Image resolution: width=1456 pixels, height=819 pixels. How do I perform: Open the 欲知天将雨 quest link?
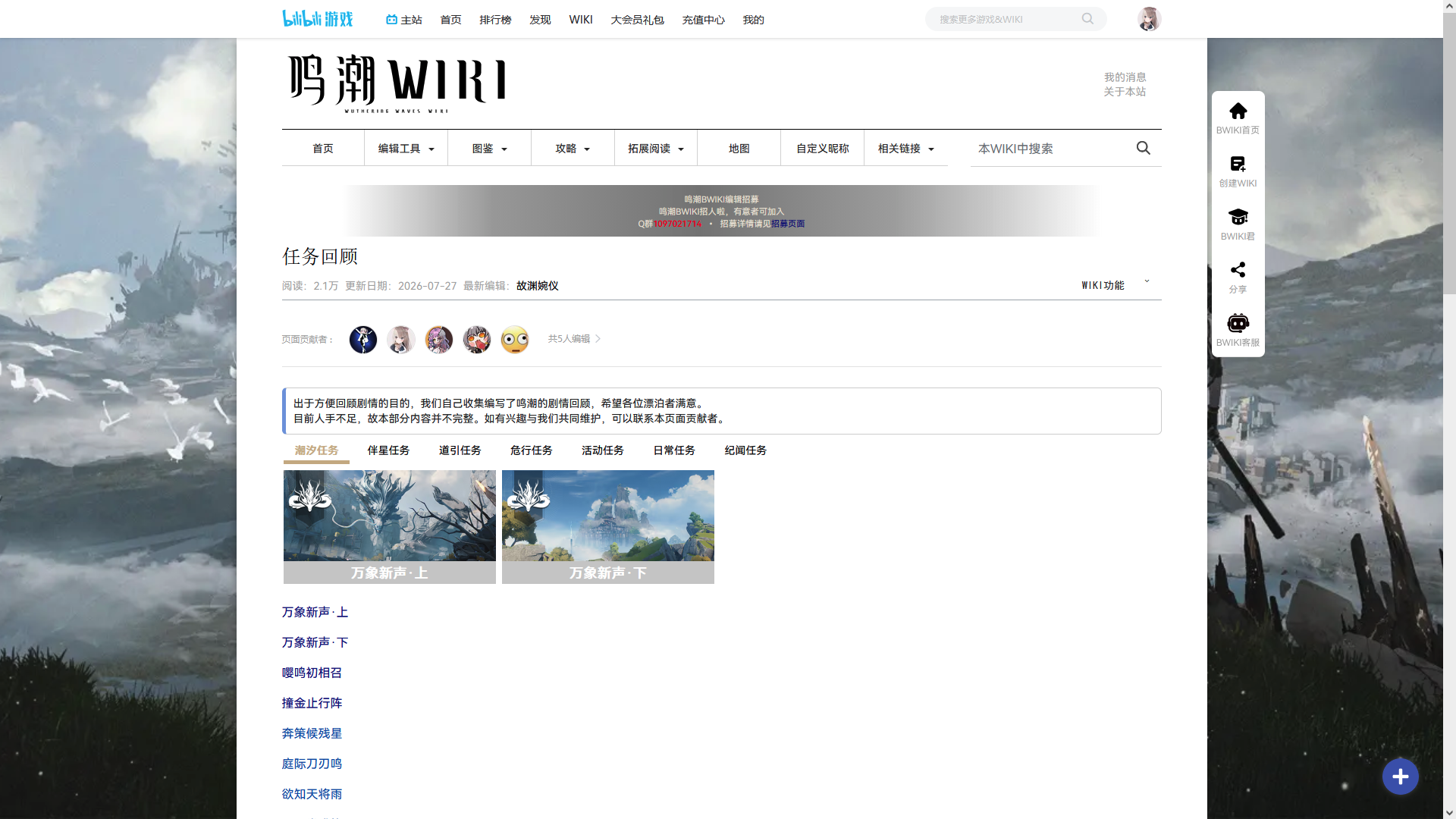point(312,794)
